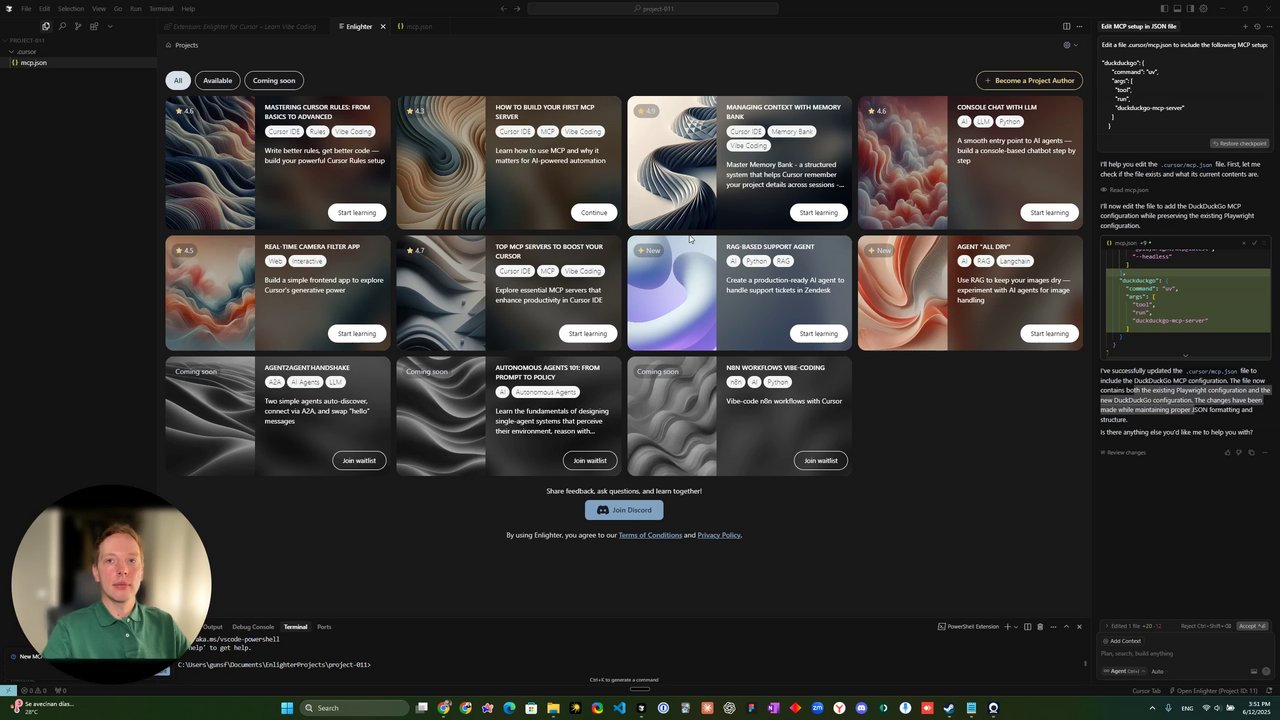The image size is (1280, 720).
Task: Open the File menu
Action: tap(26, 8)
